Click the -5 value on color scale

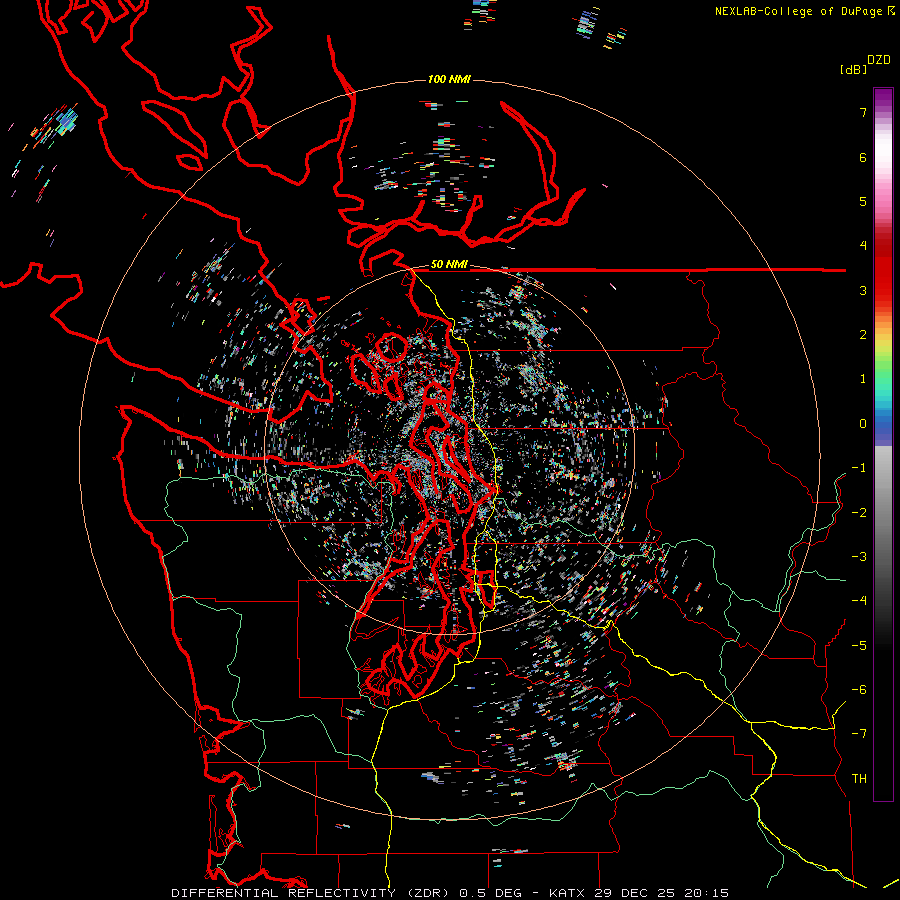pyautogui.click(x=859, y=646)
